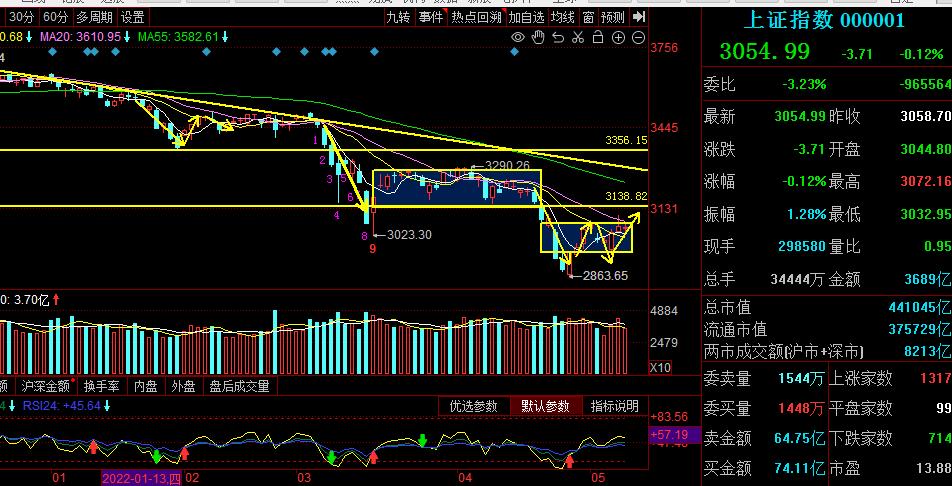Click the 窗 window button
The height and width of the screenshot is (486, 952).
(588, 17)
